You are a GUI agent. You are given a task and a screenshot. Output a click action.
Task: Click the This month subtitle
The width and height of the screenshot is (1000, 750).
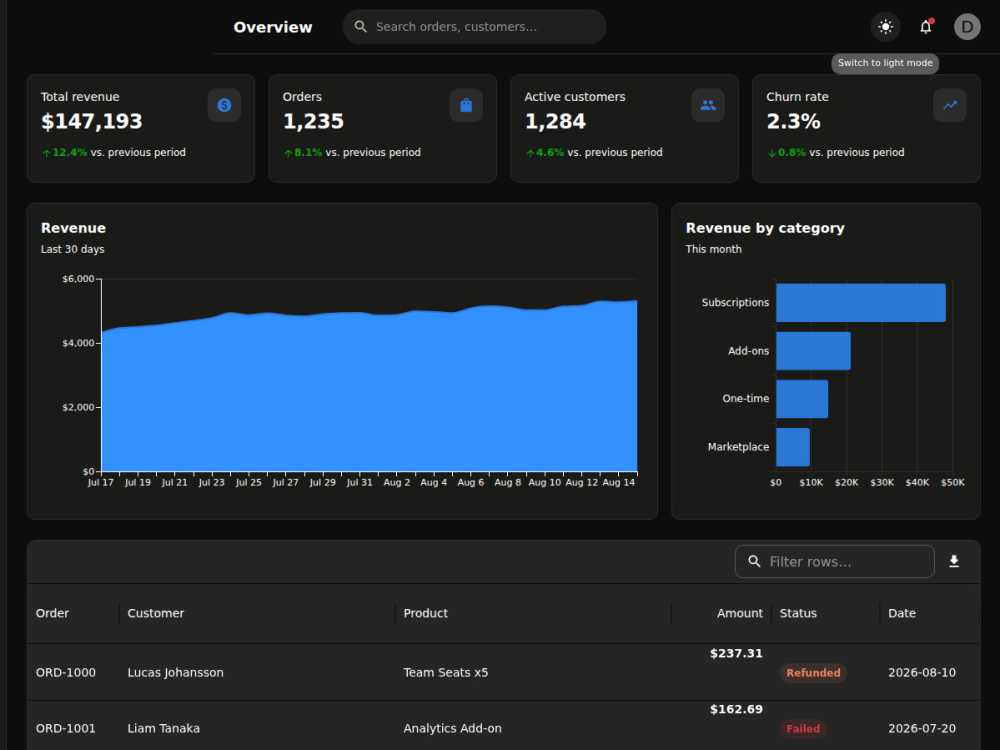(x=714, y=249)
